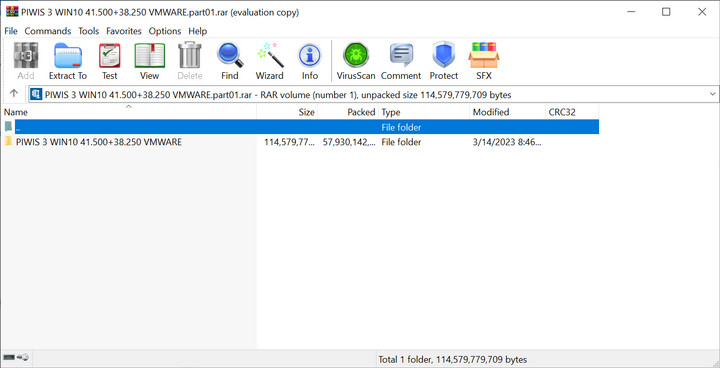Click "File folder" type in PIWIS row
Viewport: 720px width, 368px height.
(401, 142)
